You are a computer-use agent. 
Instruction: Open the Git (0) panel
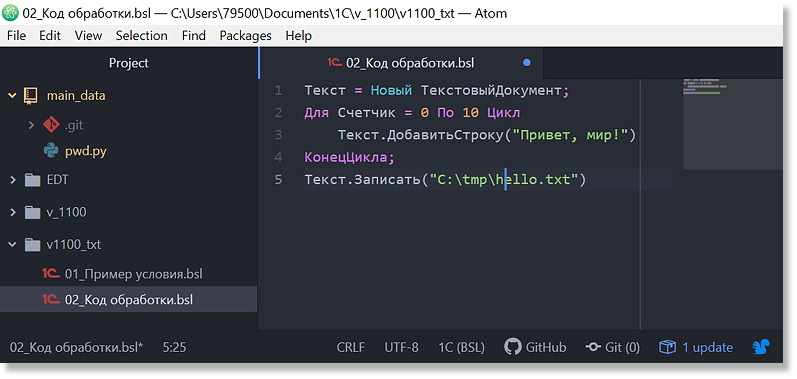(612, 348)
